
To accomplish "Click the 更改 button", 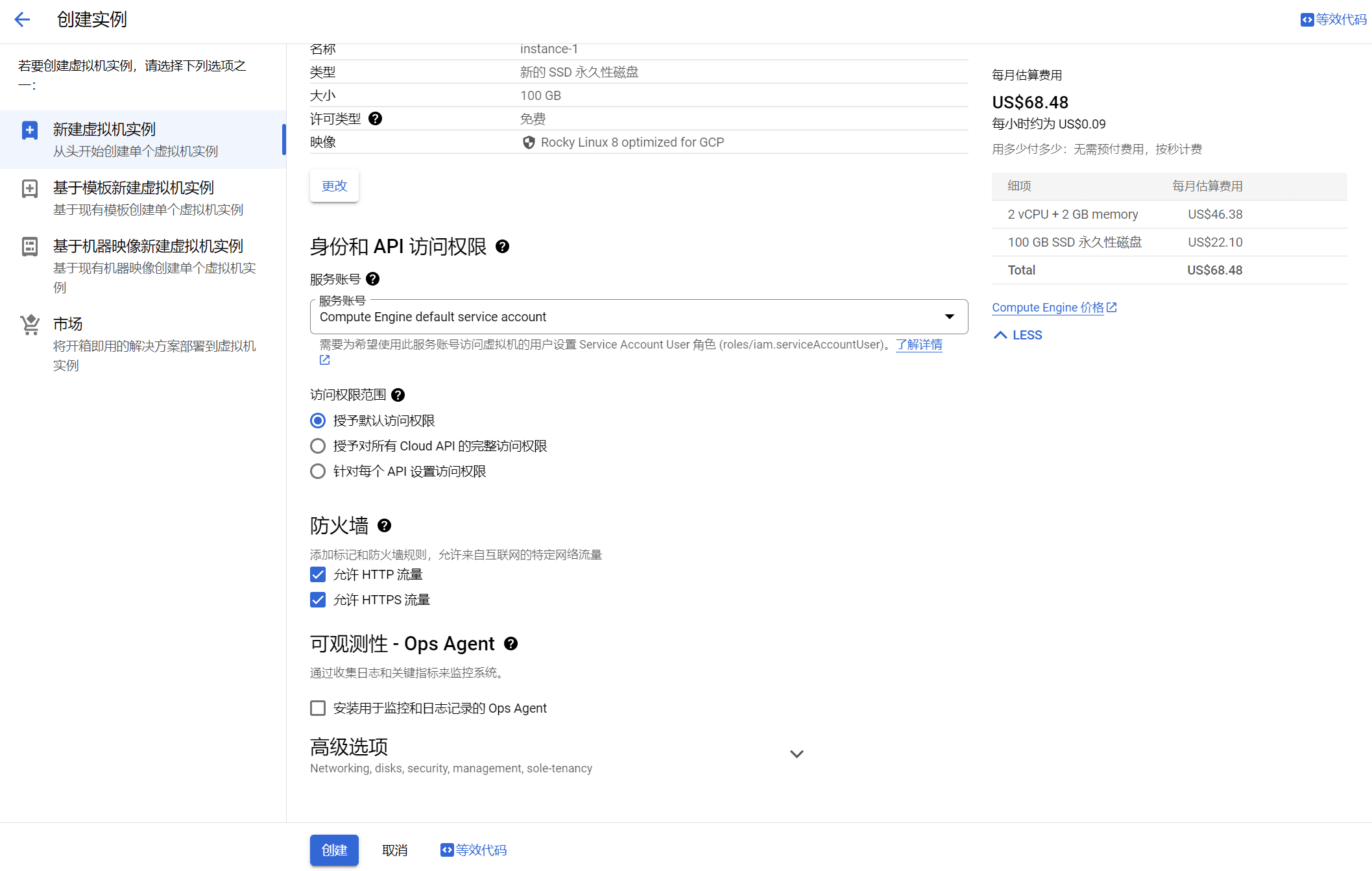I will 334,186.
